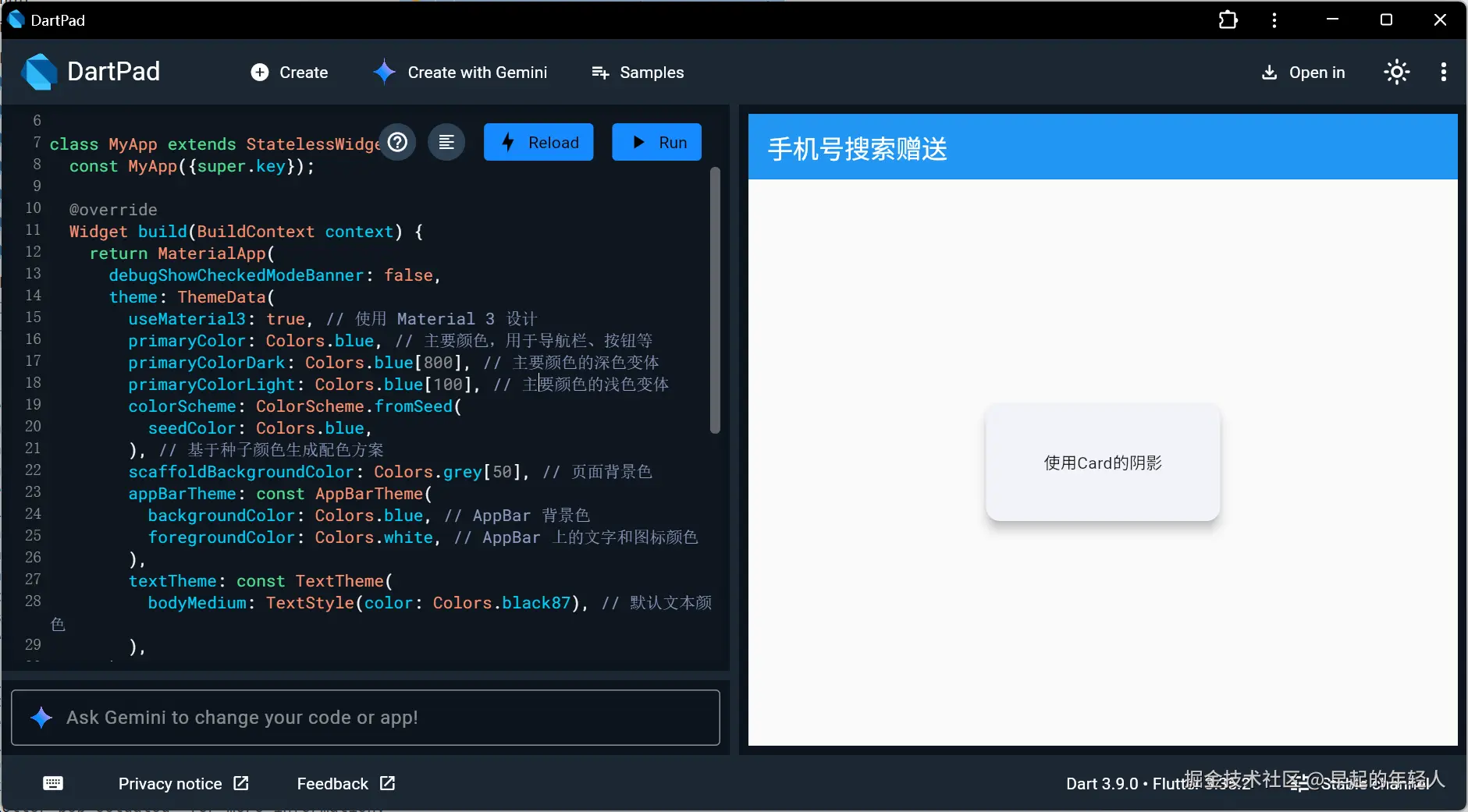Reload the running app
1468x812 pixels.
coord(539,142)
